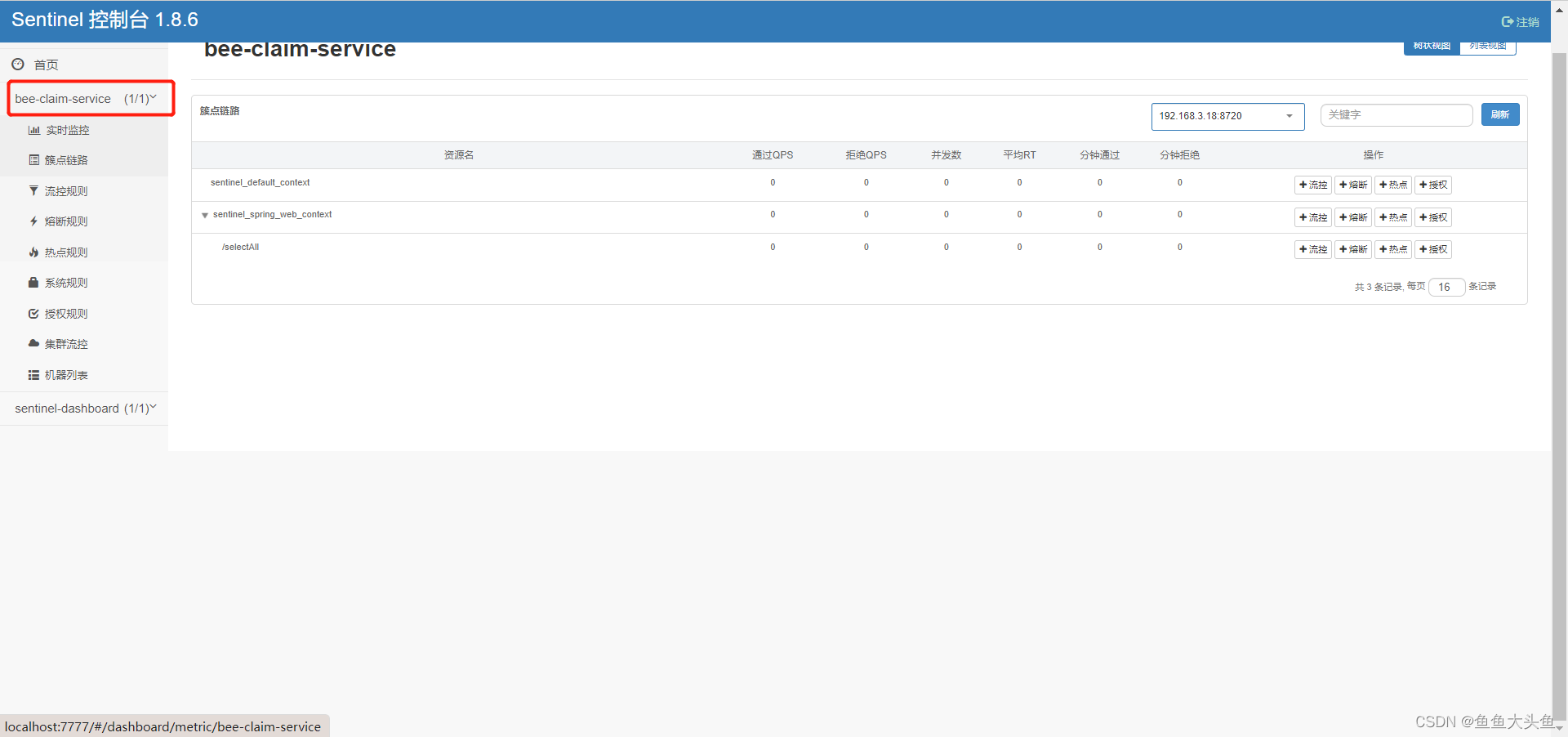Switch to 列表视图 list view
1568x737 pixels.
pyautogui.click(x=1487, y=46)
